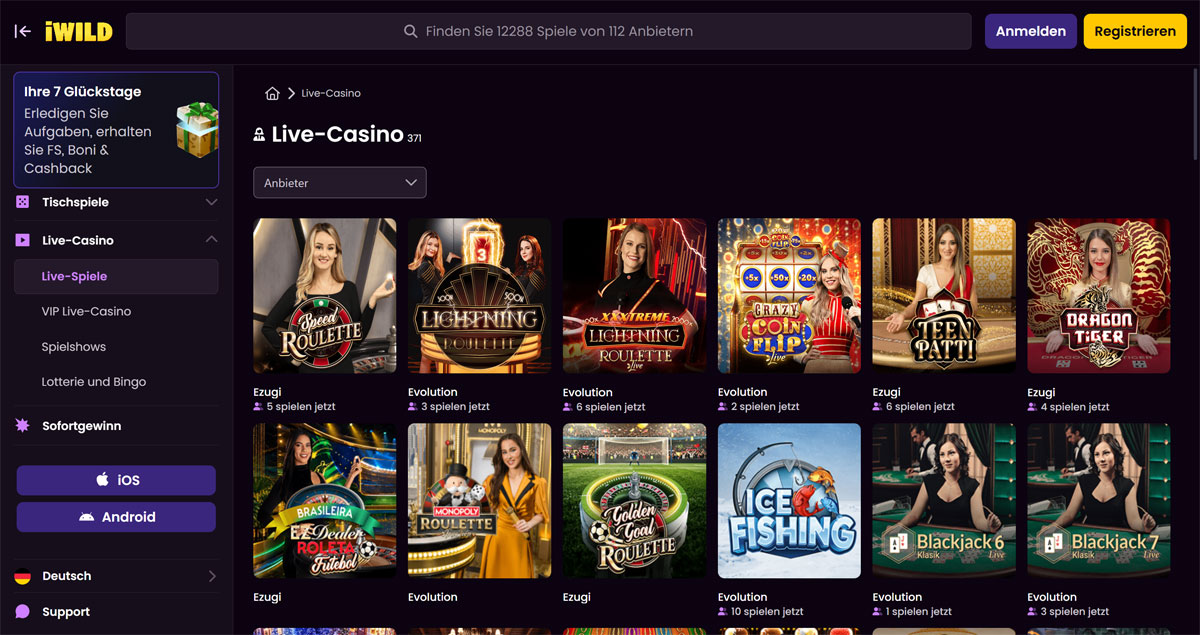The height and width of the screenshot is (635, 1200).
Task: Click the Live-Casino breadcrumb
Action: point(331,93)
